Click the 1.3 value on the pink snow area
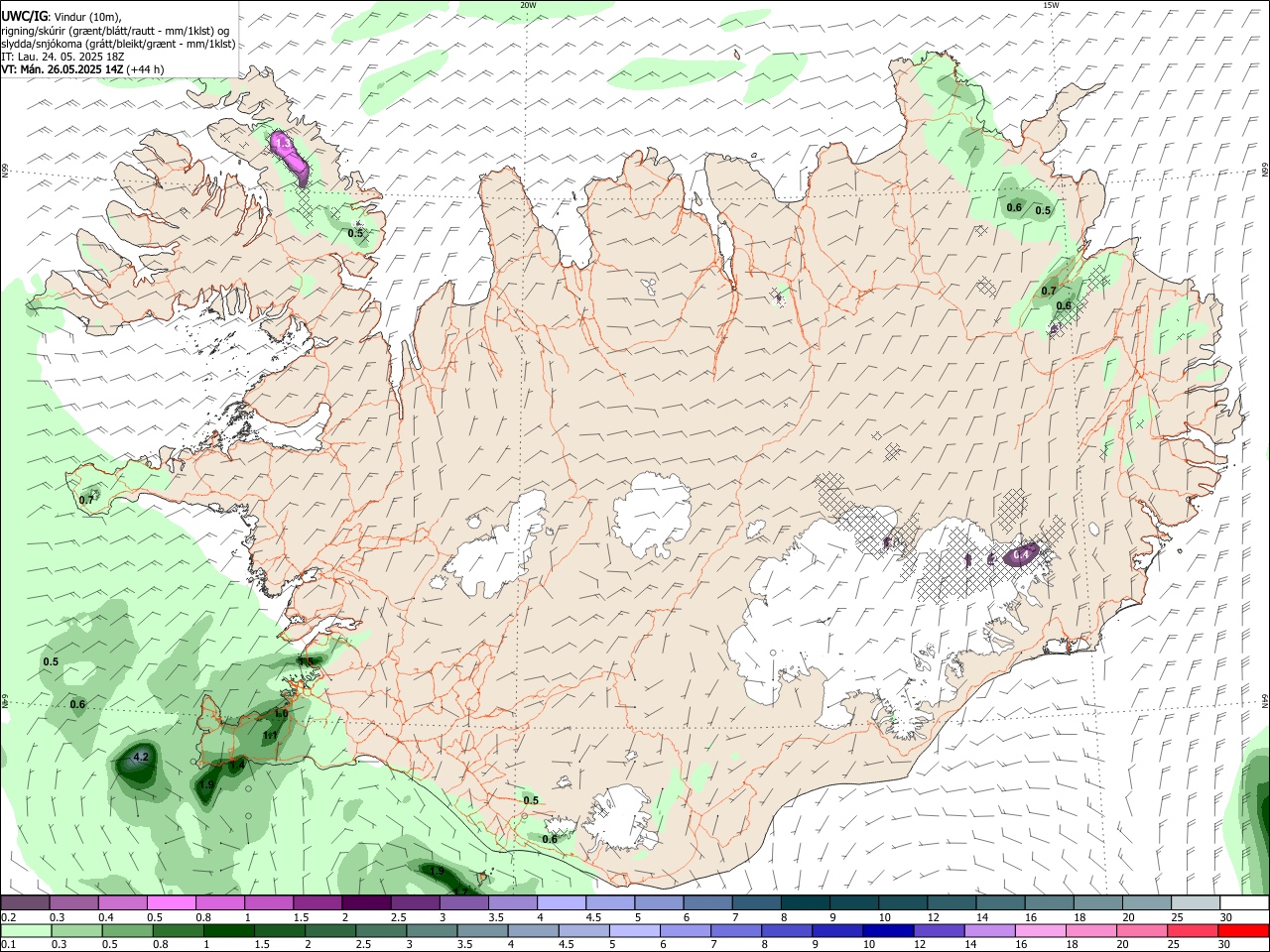Screen dimensions: 1270x952 [x=283, y=145]
